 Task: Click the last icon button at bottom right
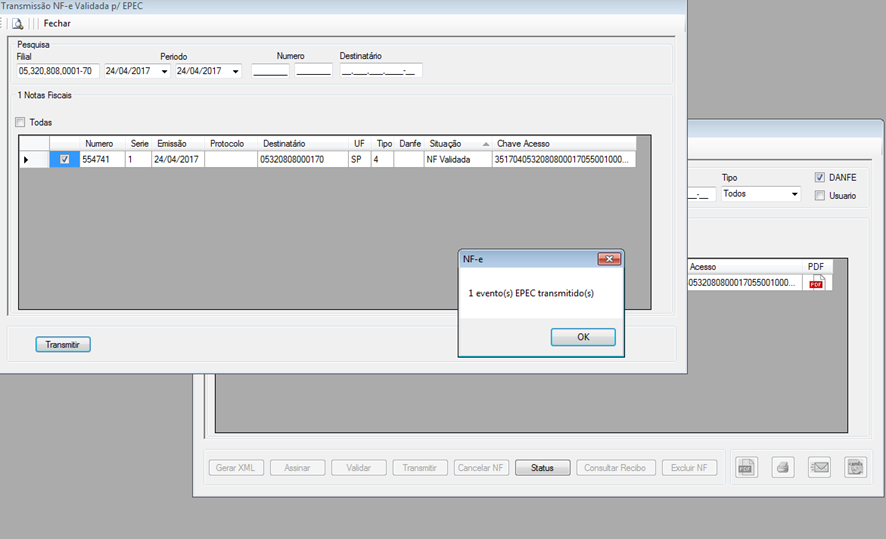(x=855, y=467)
